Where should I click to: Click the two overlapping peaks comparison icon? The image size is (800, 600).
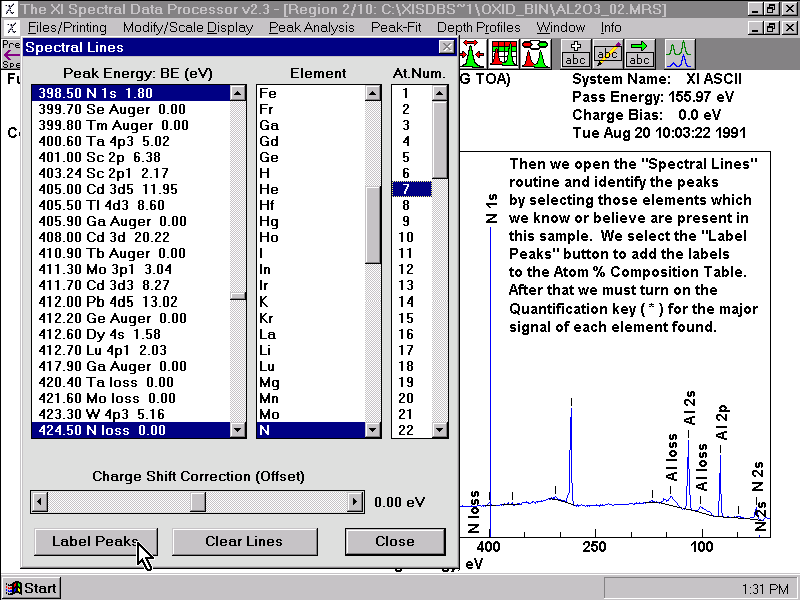(x=535, y=54)
